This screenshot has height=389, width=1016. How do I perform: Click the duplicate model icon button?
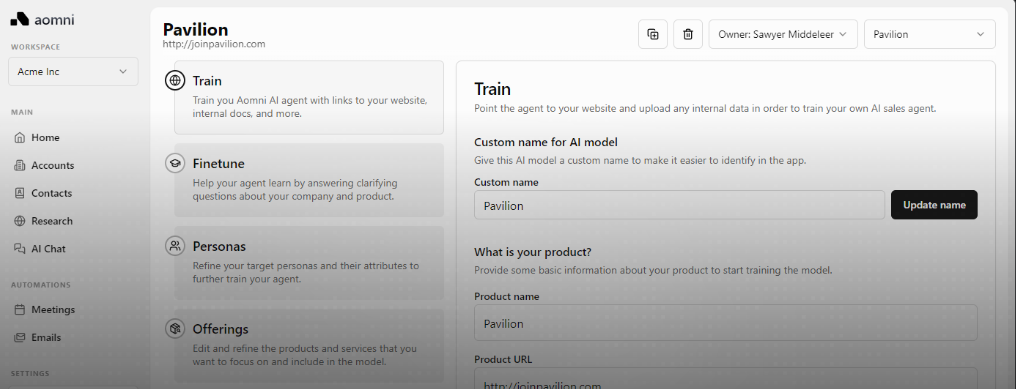click(653, 34)
